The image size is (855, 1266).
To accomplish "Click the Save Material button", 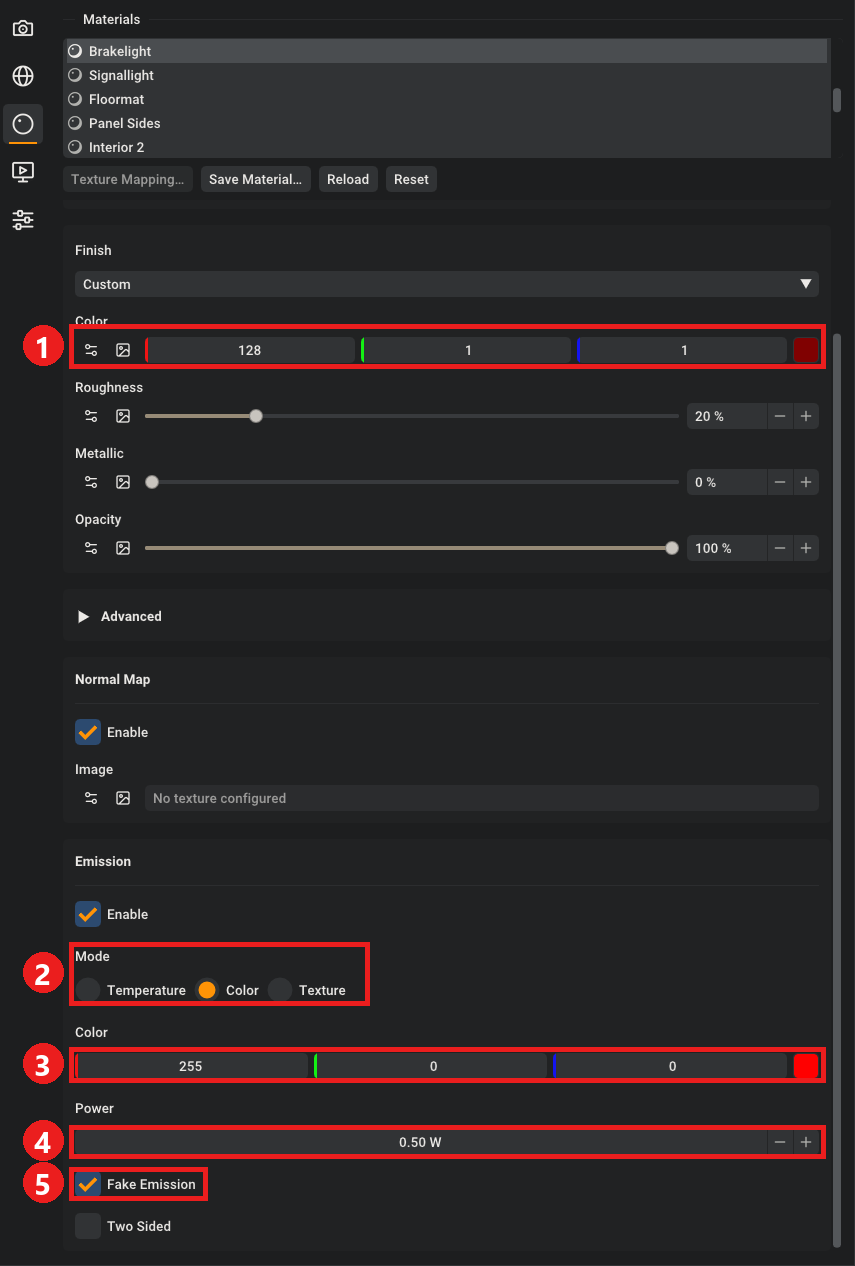I will (x=255, y=179).
